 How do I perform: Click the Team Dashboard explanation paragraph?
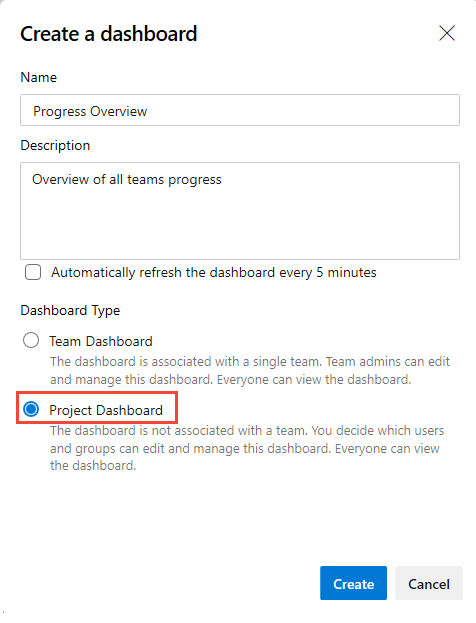coord(250,370)
